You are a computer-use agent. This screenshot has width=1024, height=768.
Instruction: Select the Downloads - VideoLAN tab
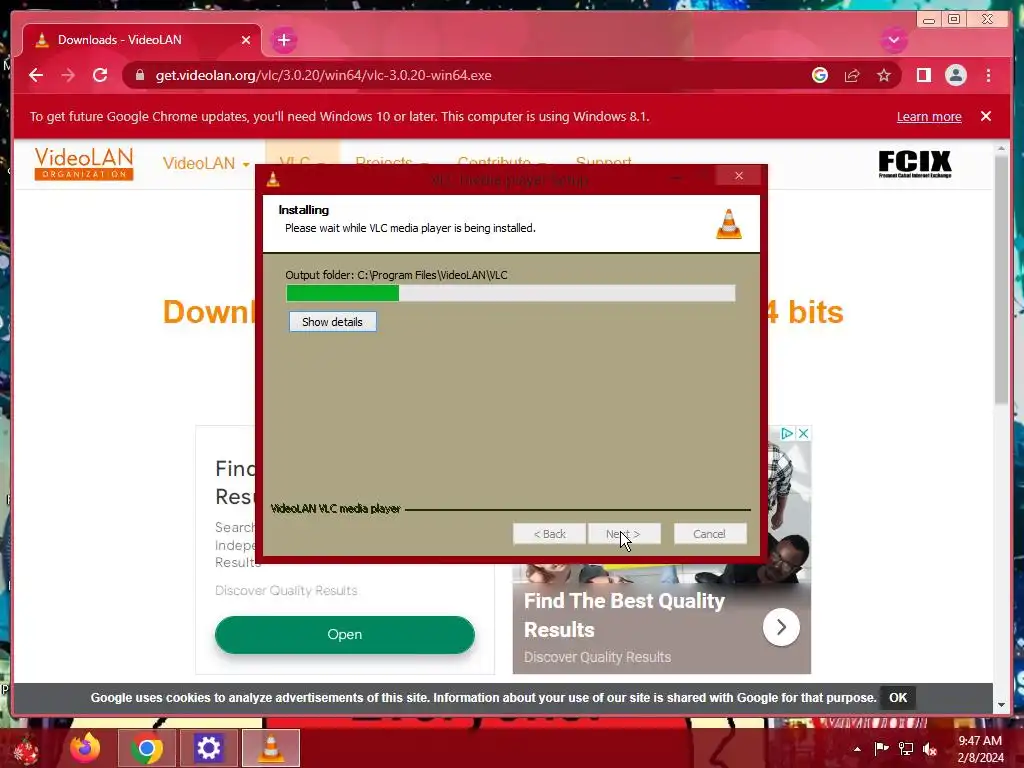pyautogui.click(x=142, y=40)
